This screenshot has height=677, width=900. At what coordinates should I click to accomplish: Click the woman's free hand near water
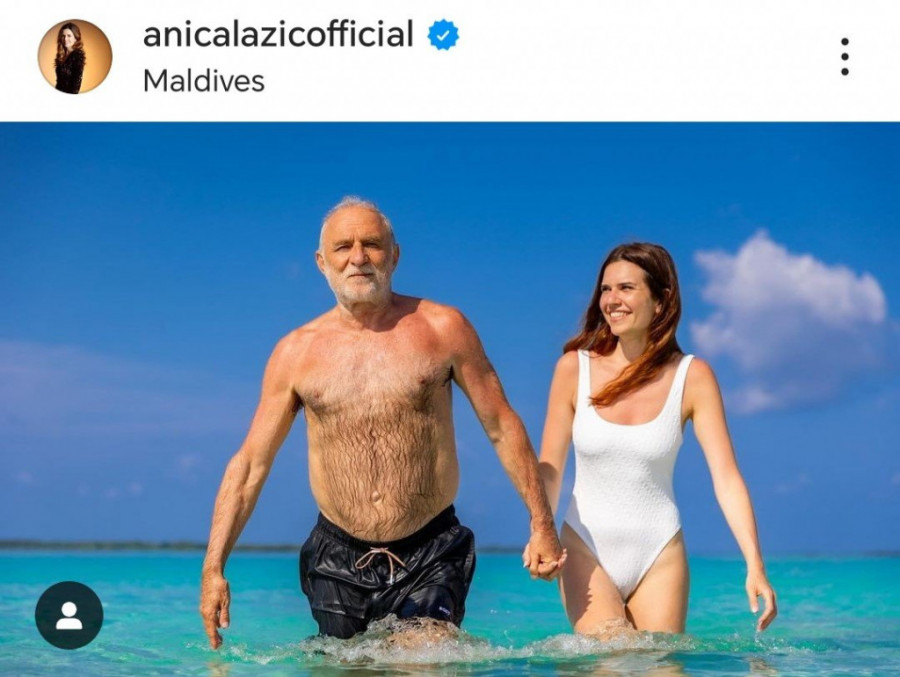click(x=761, y=600)
